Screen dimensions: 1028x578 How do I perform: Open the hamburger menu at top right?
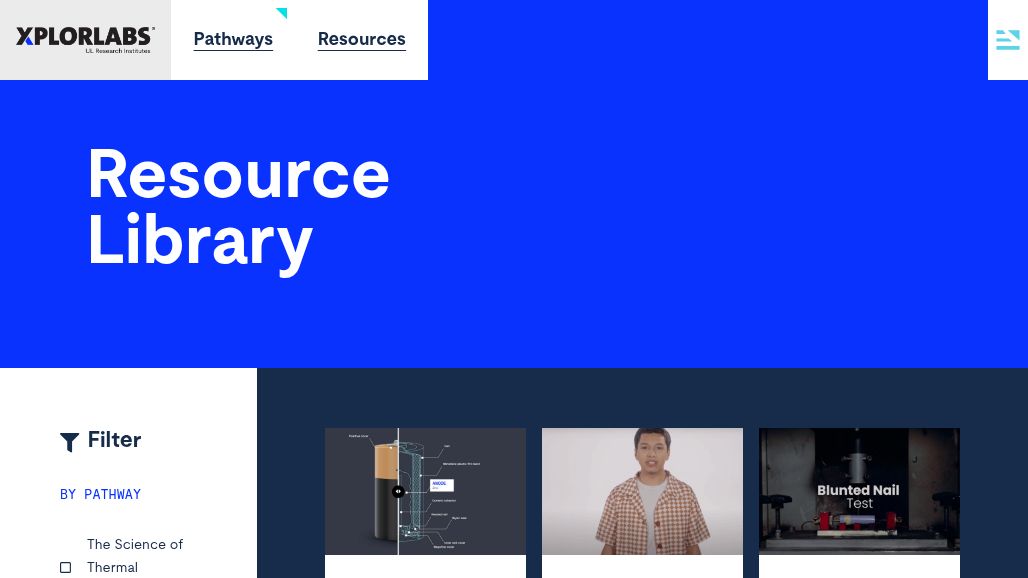(1008, 40)
